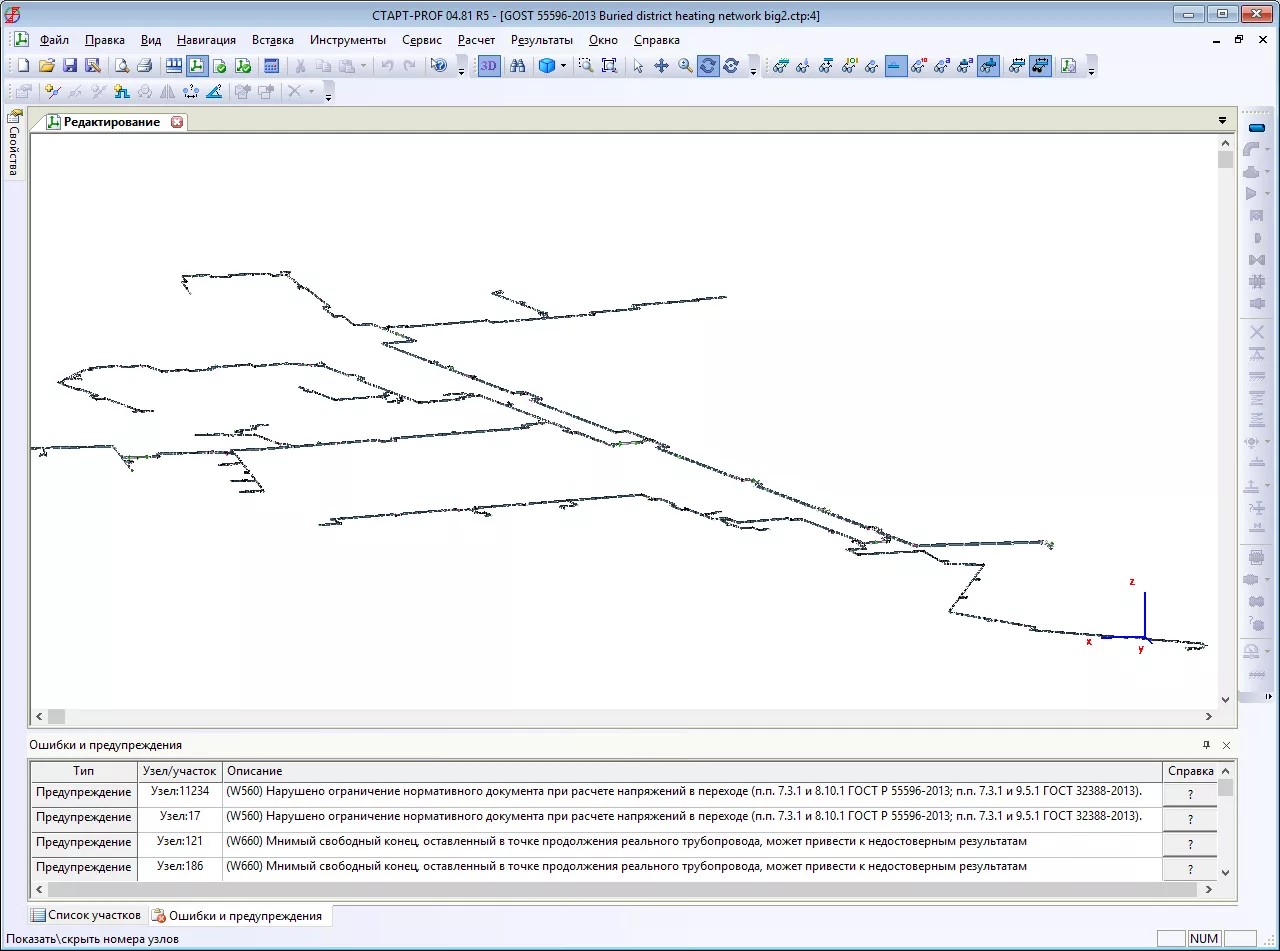Click help '?' button for Узел:11234

(x=1190, y=794)
